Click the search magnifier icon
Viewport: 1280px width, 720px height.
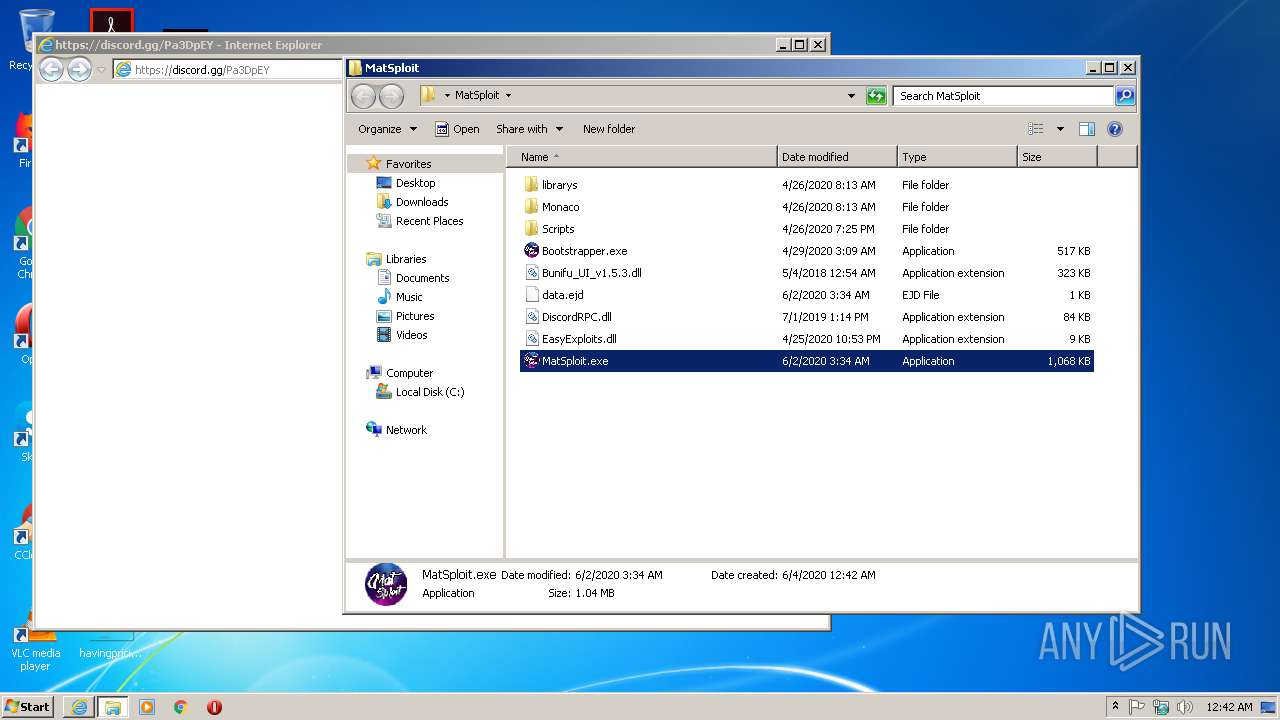click(1125, 96)
